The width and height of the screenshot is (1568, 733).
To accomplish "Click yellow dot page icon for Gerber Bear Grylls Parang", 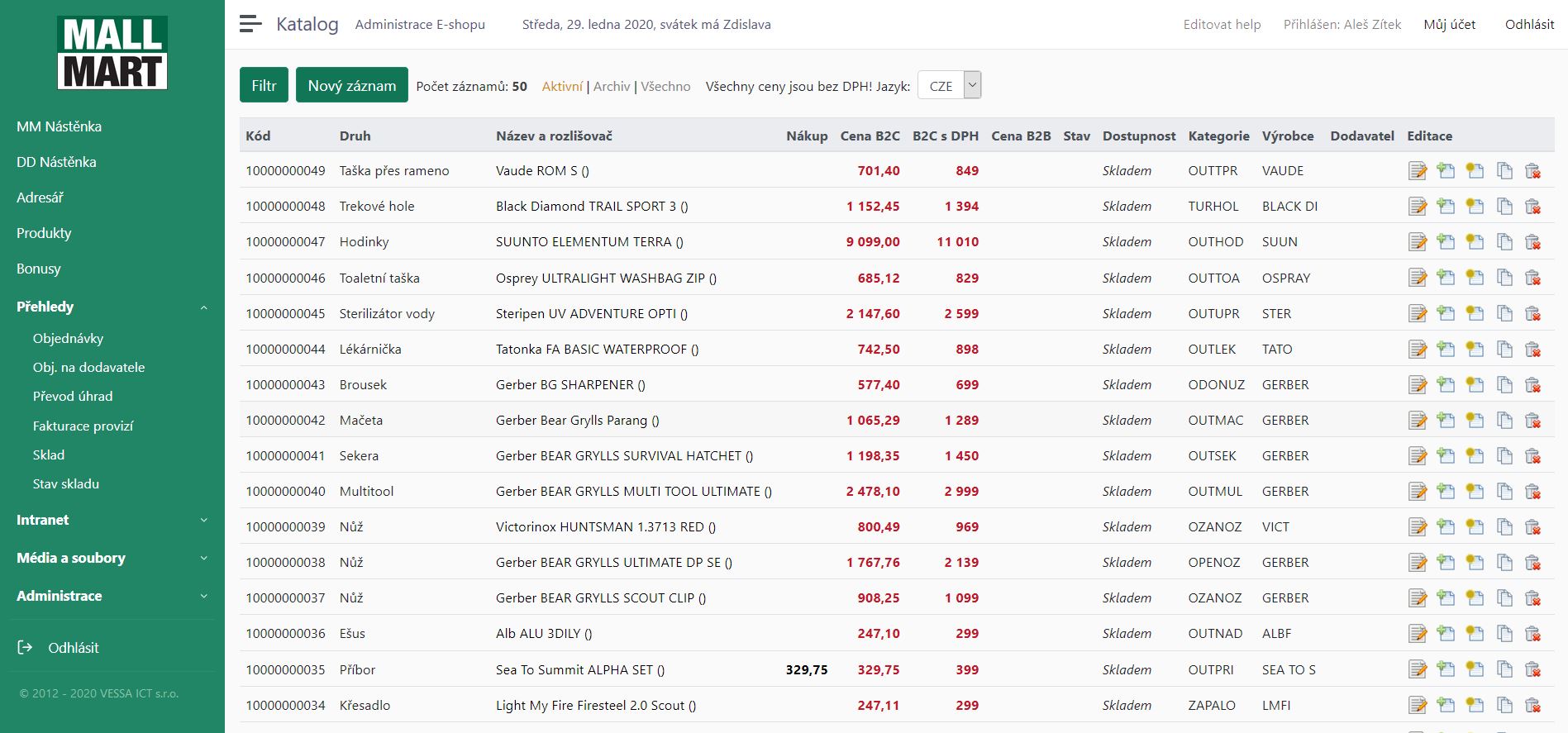I will click(x=1475, y=420).
